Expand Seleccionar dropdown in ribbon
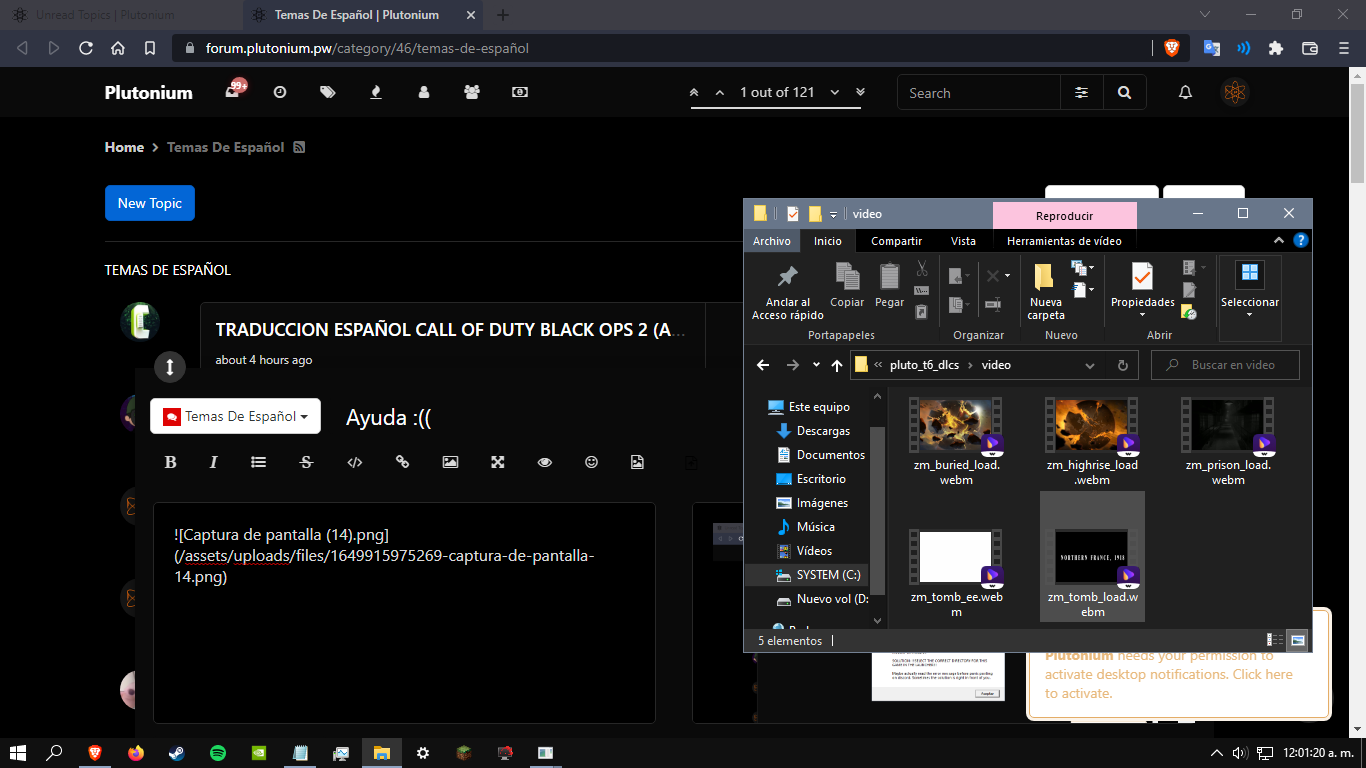Viewport: 1366px width, 768px height. [x=1250, y=291]
